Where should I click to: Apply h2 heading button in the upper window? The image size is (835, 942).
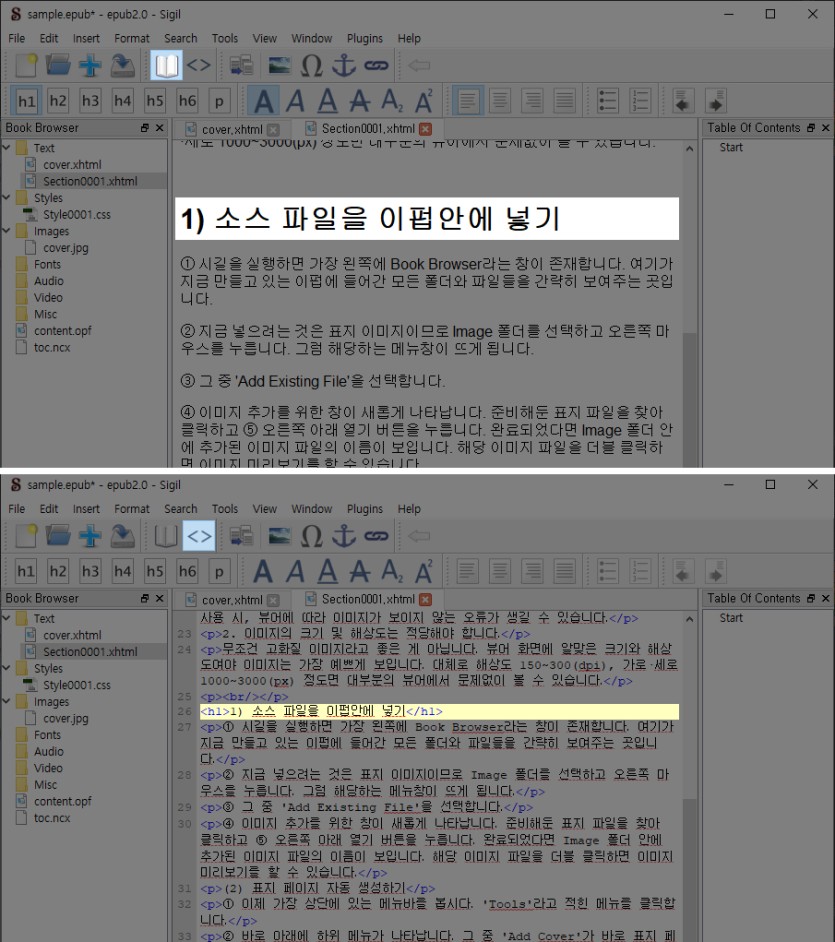click(x=58, y=100)
